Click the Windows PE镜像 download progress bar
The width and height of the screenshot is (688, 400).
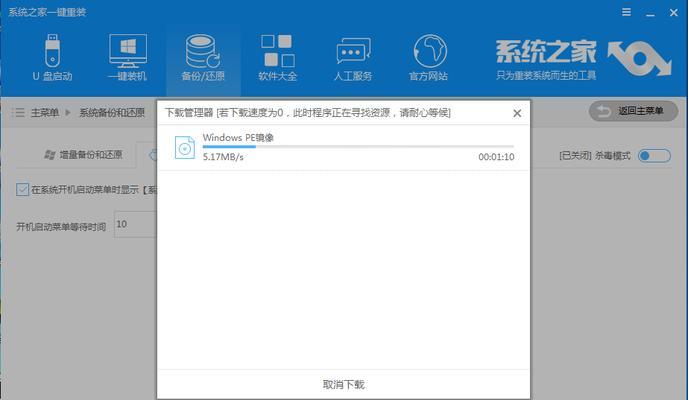pyautogui.click(x=358, y=146)
